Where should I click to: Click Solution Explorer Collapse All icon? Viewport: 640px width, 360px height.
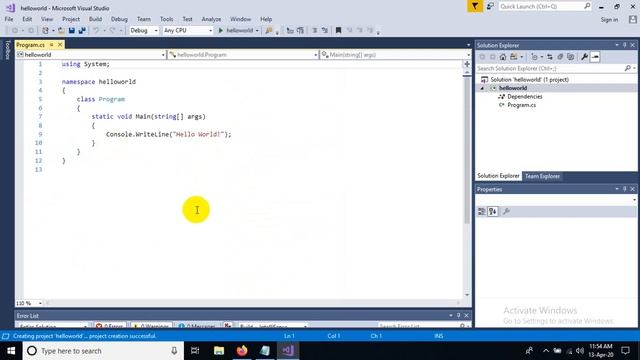[x=560, y=57]
